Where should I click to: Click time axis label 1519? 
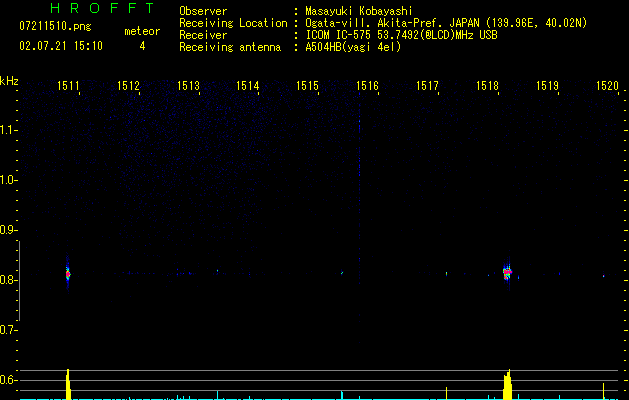click(547, 86)
